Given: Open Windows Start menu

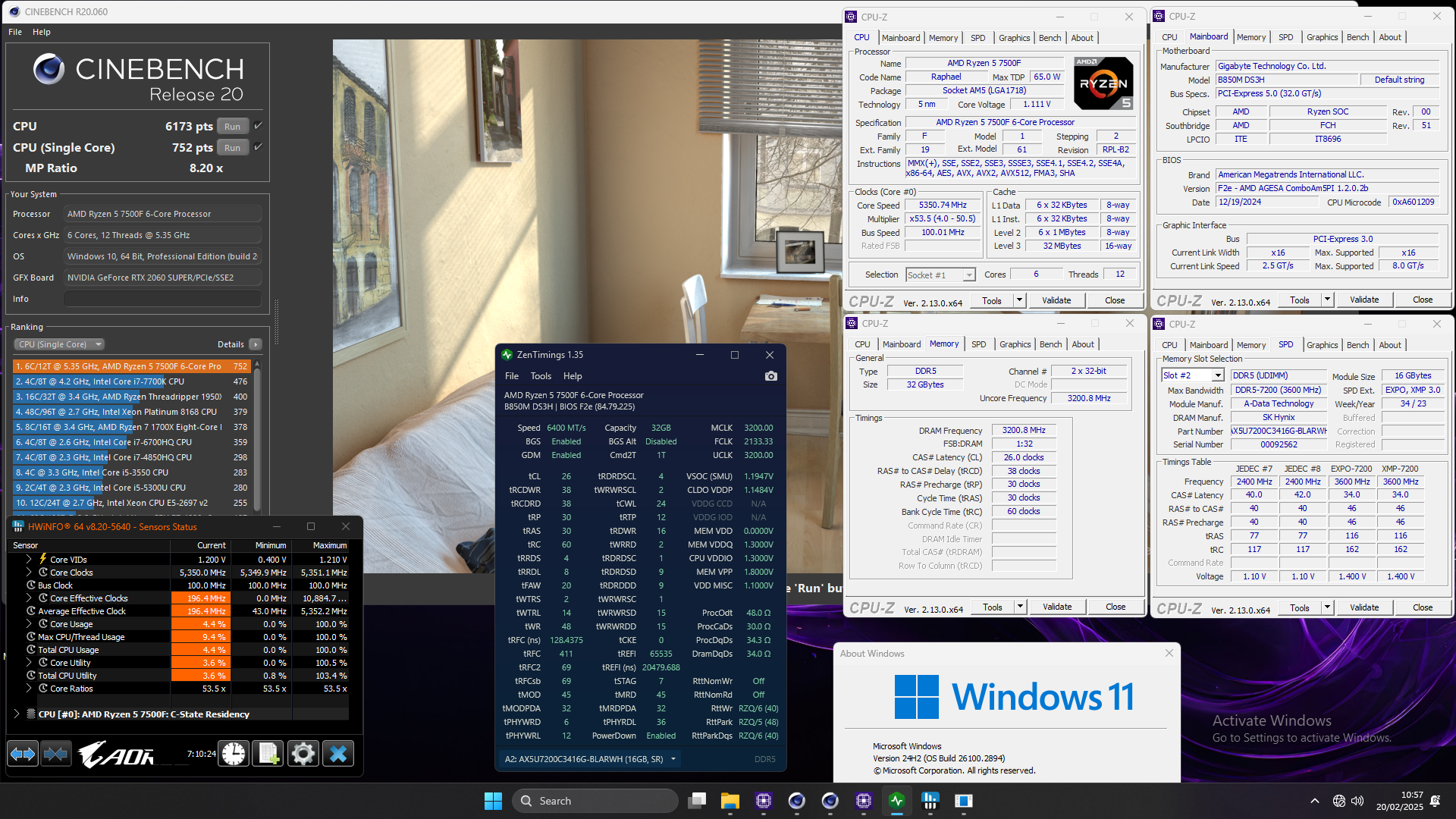Looking at the screenshot, I should pyautogui.click(x=493, y=801).
